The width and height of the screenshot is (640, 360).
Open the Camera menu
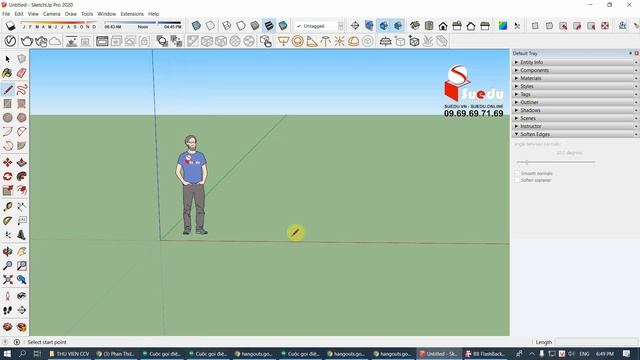click(x=51, y=14)
